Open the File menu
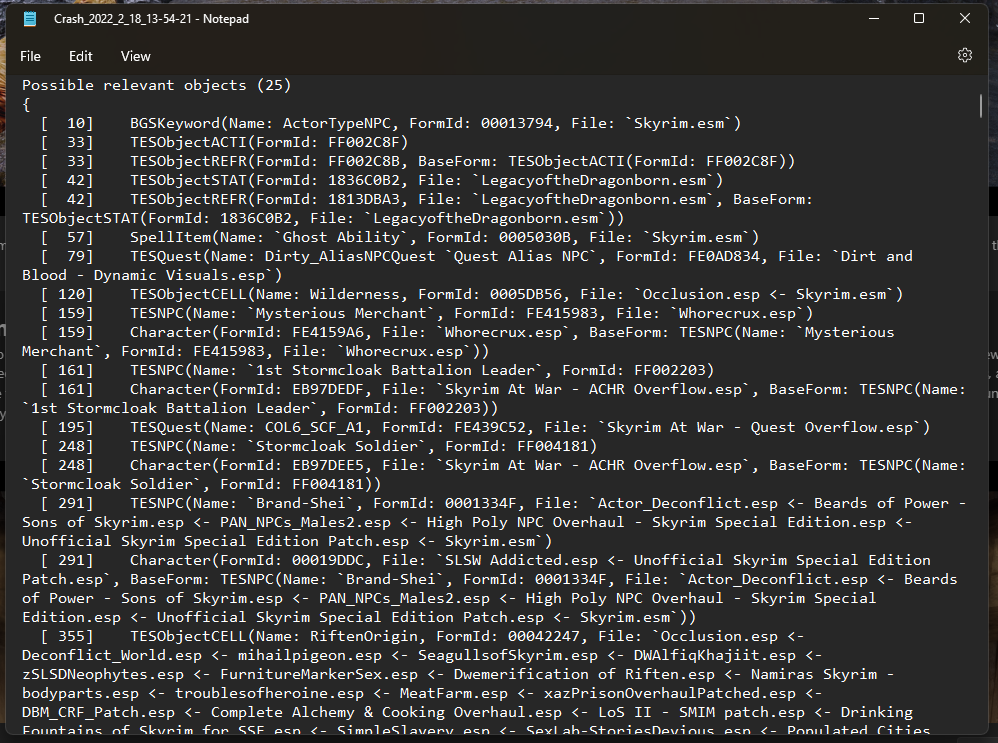The width and height of the screenshot is (998, 743). click(30, 56)
